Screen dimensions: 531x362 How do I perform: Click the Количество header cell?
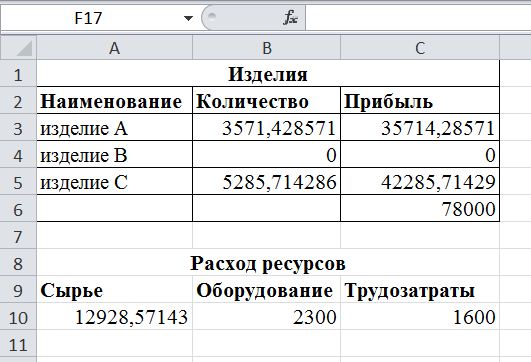point(267,101)
